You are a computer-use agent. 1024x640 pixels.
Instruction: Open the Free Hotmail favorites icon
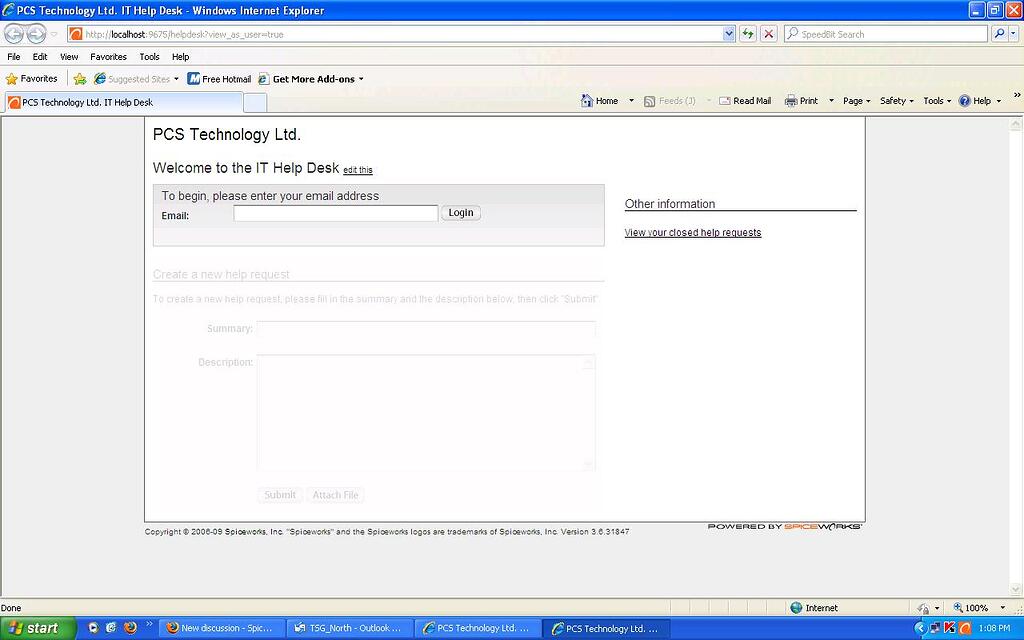click(193, 78)
